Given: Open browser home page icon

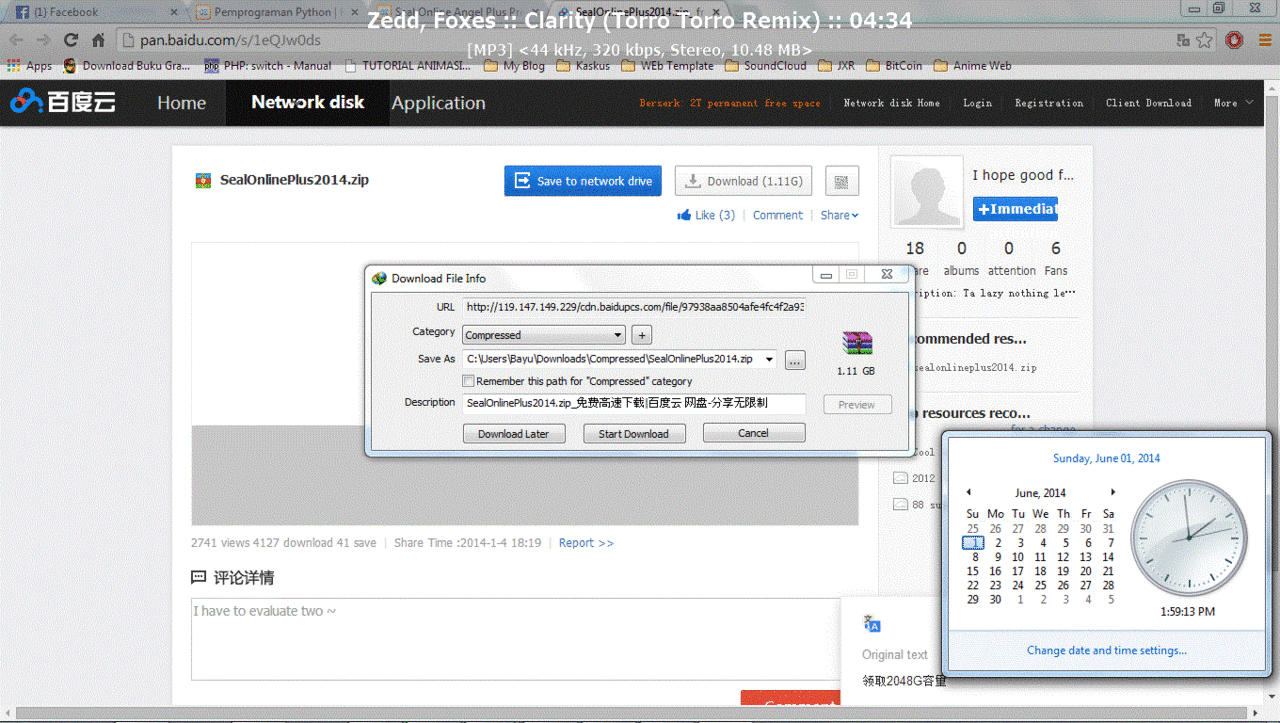Looking at the screenshot, I should [x=98, y=41].
